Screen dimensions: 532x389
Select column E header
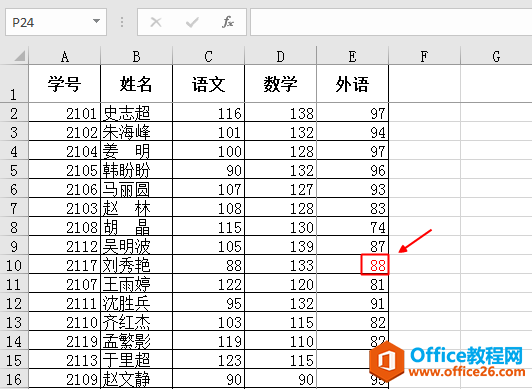point(352,56)
